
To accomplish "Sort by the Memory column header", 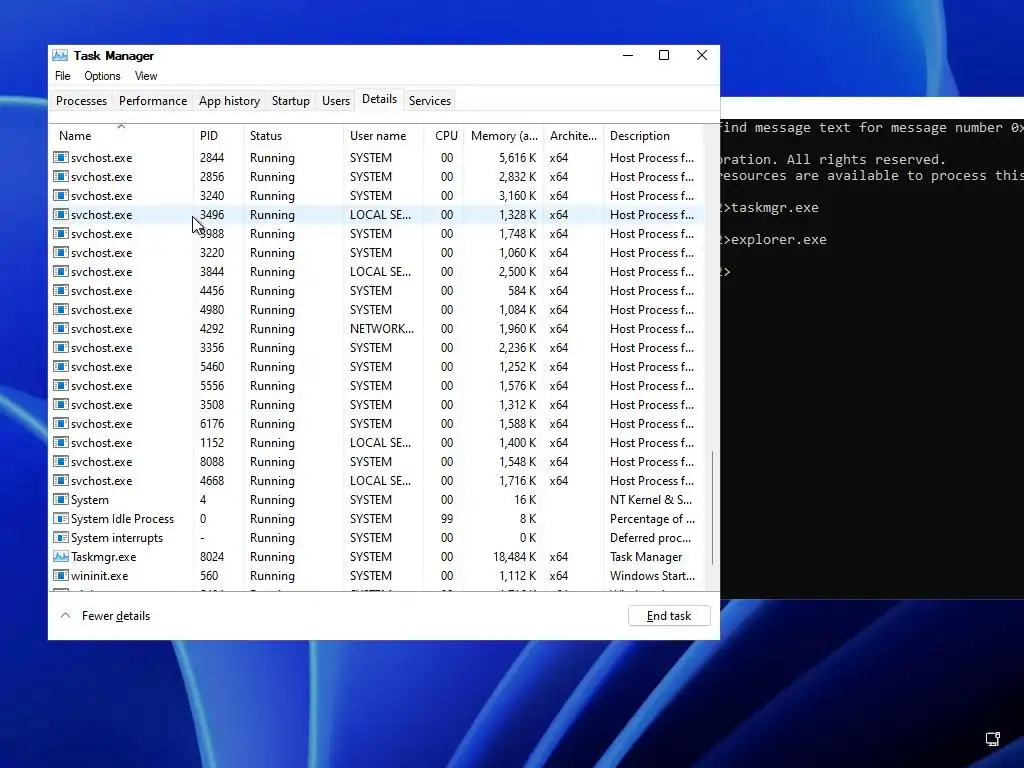I will click(504, 135).
